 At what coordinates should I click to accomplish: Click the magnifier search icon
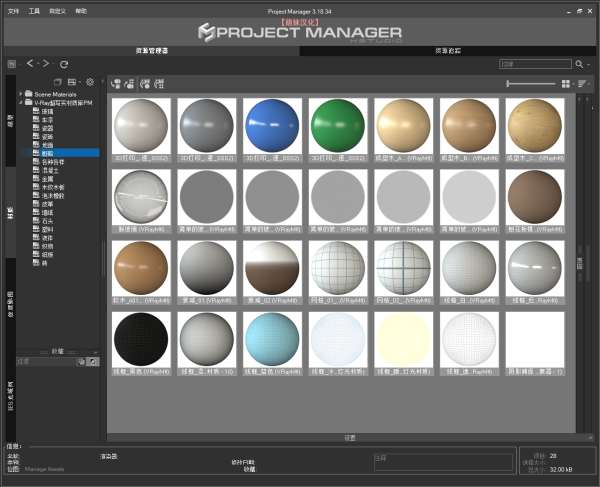point(579,64)
